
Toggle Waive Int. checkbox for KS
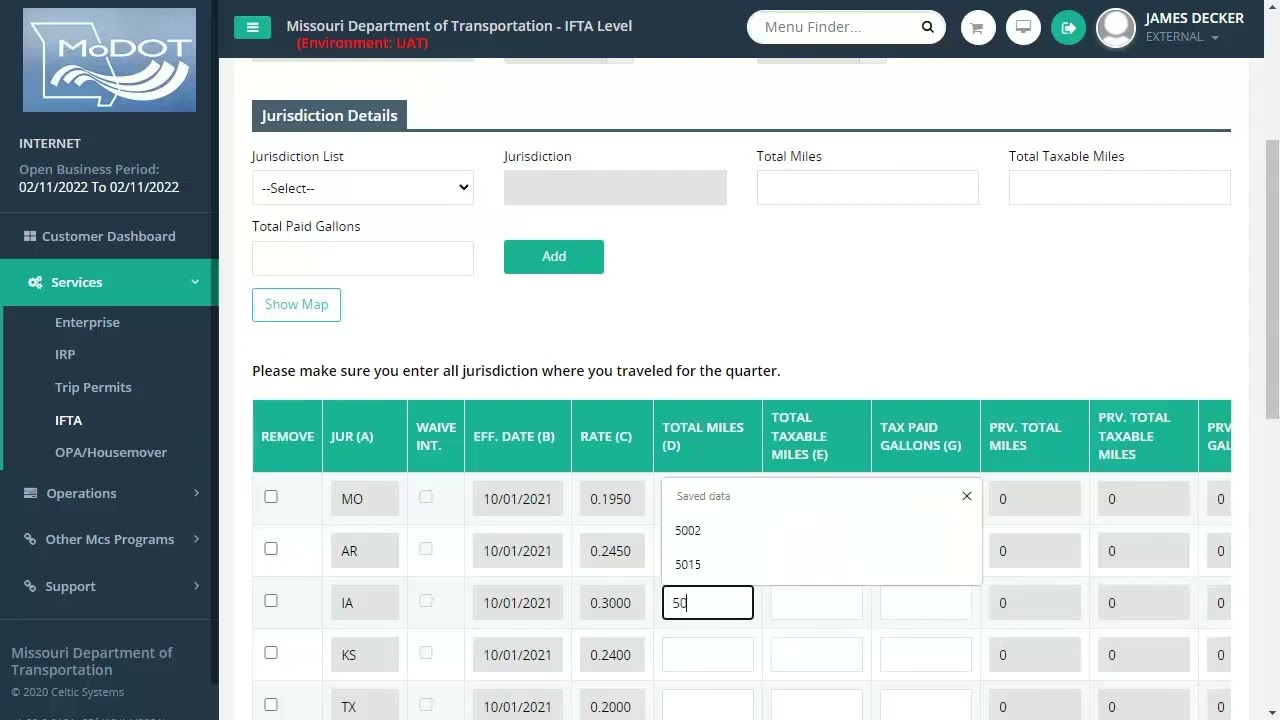tap(426, 653)
